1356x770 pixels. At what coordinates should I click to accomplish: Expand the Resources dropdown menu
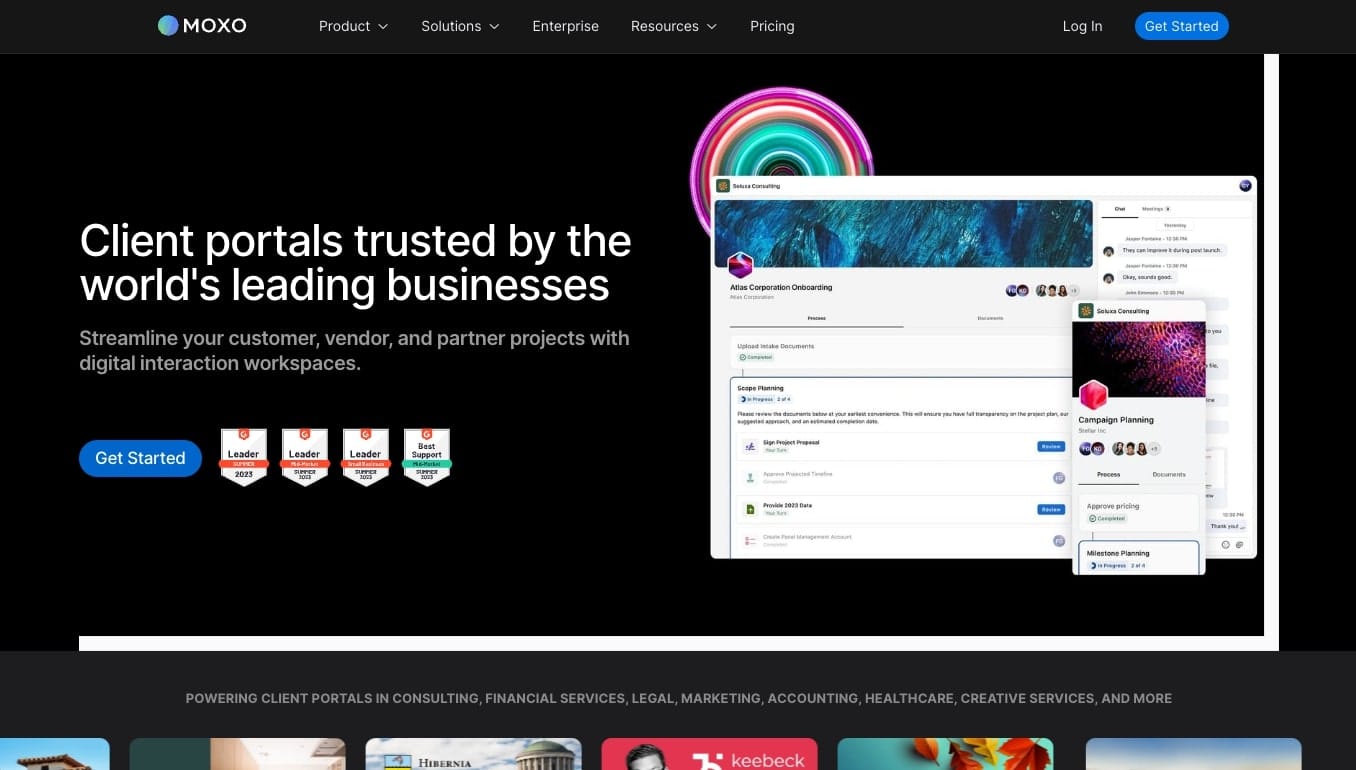673,26
